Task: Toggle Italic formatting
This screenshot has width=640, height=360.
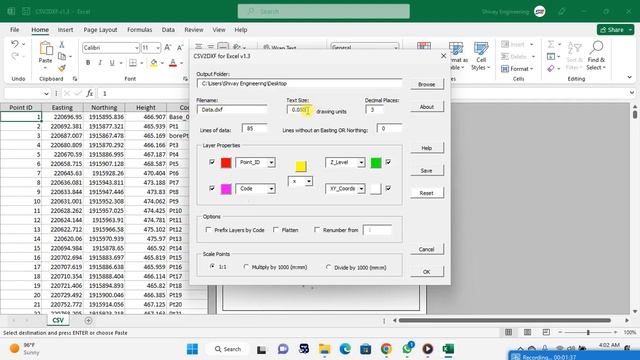Action: [100, 63]
